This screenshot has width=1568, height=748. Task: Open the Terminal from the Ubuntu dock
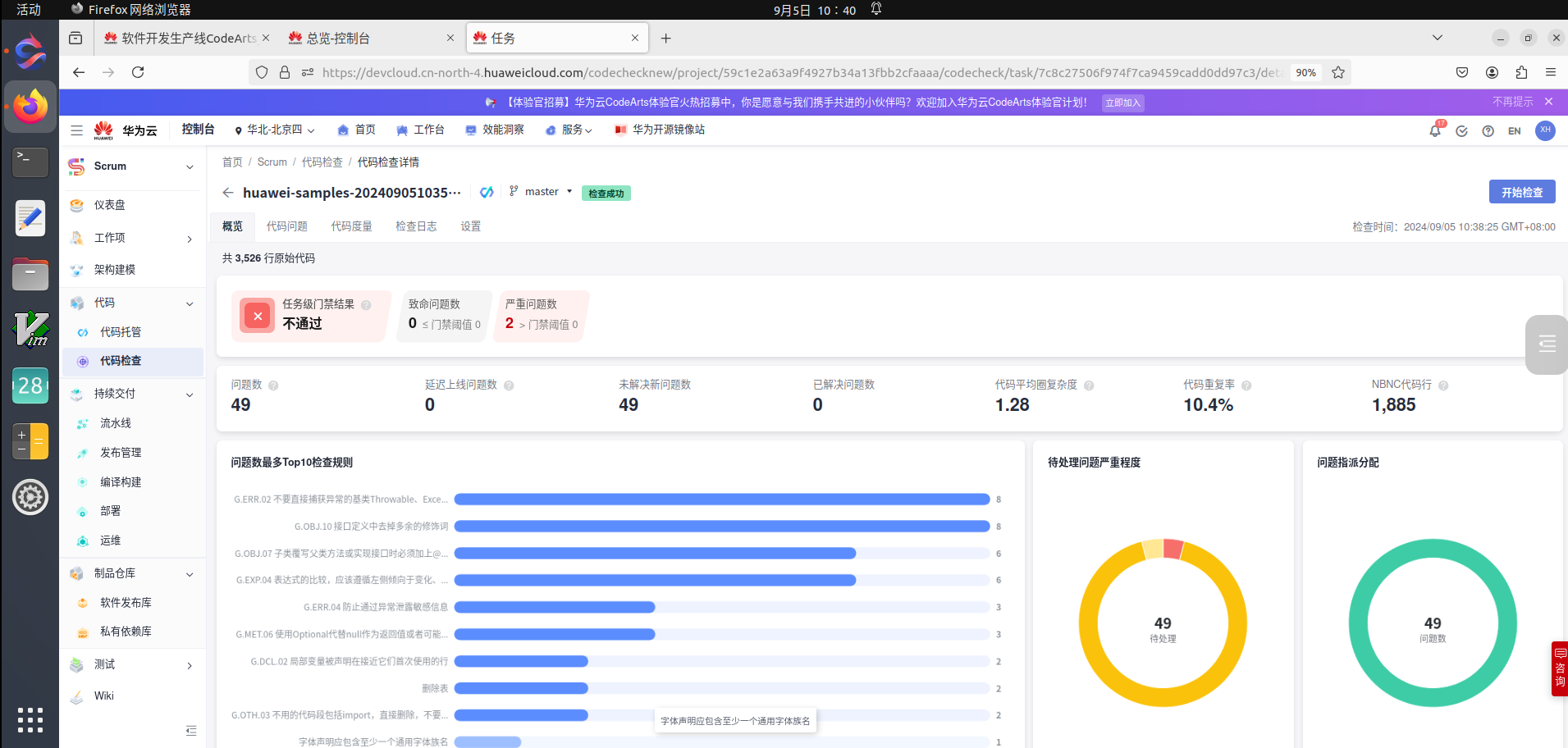pos(30,162)
